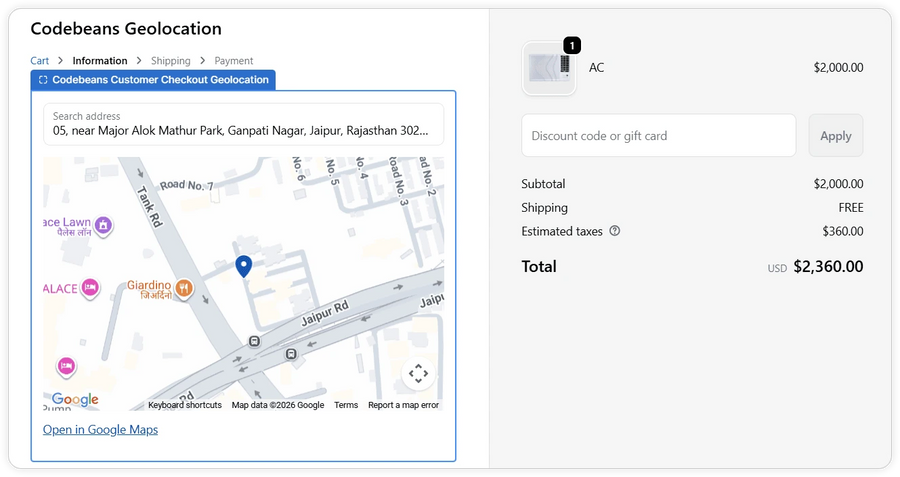Click the Discount code or gift card field
Screen dimensions: 900x477
pyautogui.click(x=658, y=135)
